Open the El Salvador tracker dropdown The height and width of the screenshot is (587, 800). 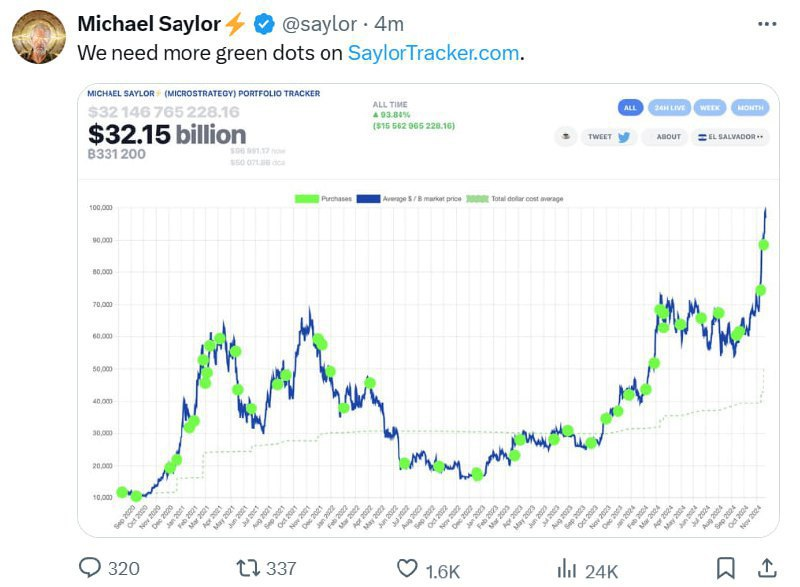pos(732,137)
